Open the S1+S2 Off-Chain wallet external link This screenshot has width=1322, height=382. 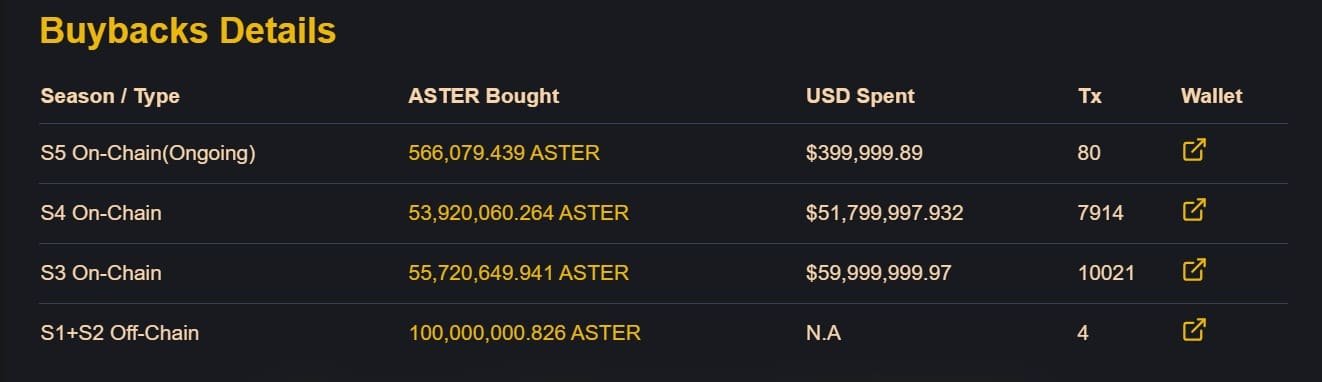[1194, 330]
